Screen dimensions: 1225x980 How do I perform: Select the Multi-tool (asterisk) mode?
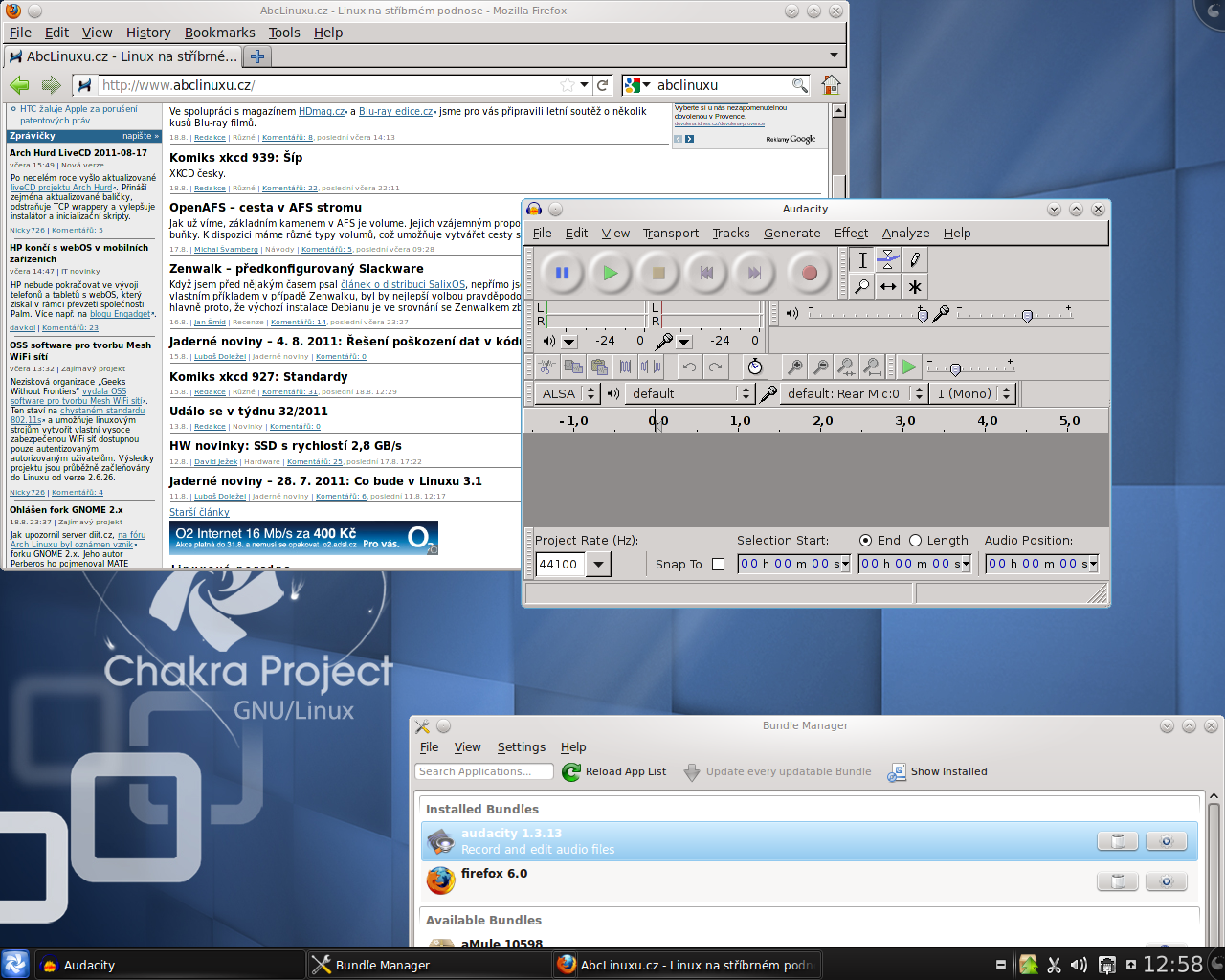pos(915,286)
